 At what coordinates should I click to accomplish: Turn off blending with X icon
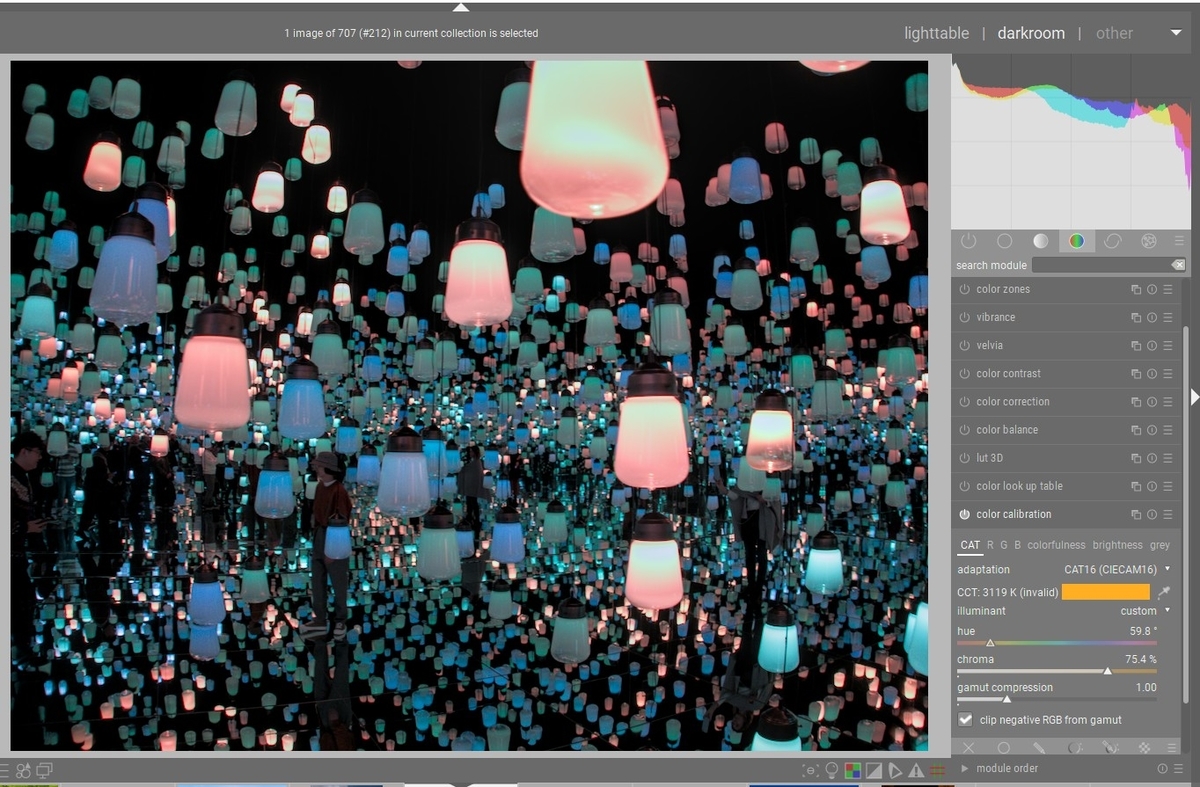968,747
